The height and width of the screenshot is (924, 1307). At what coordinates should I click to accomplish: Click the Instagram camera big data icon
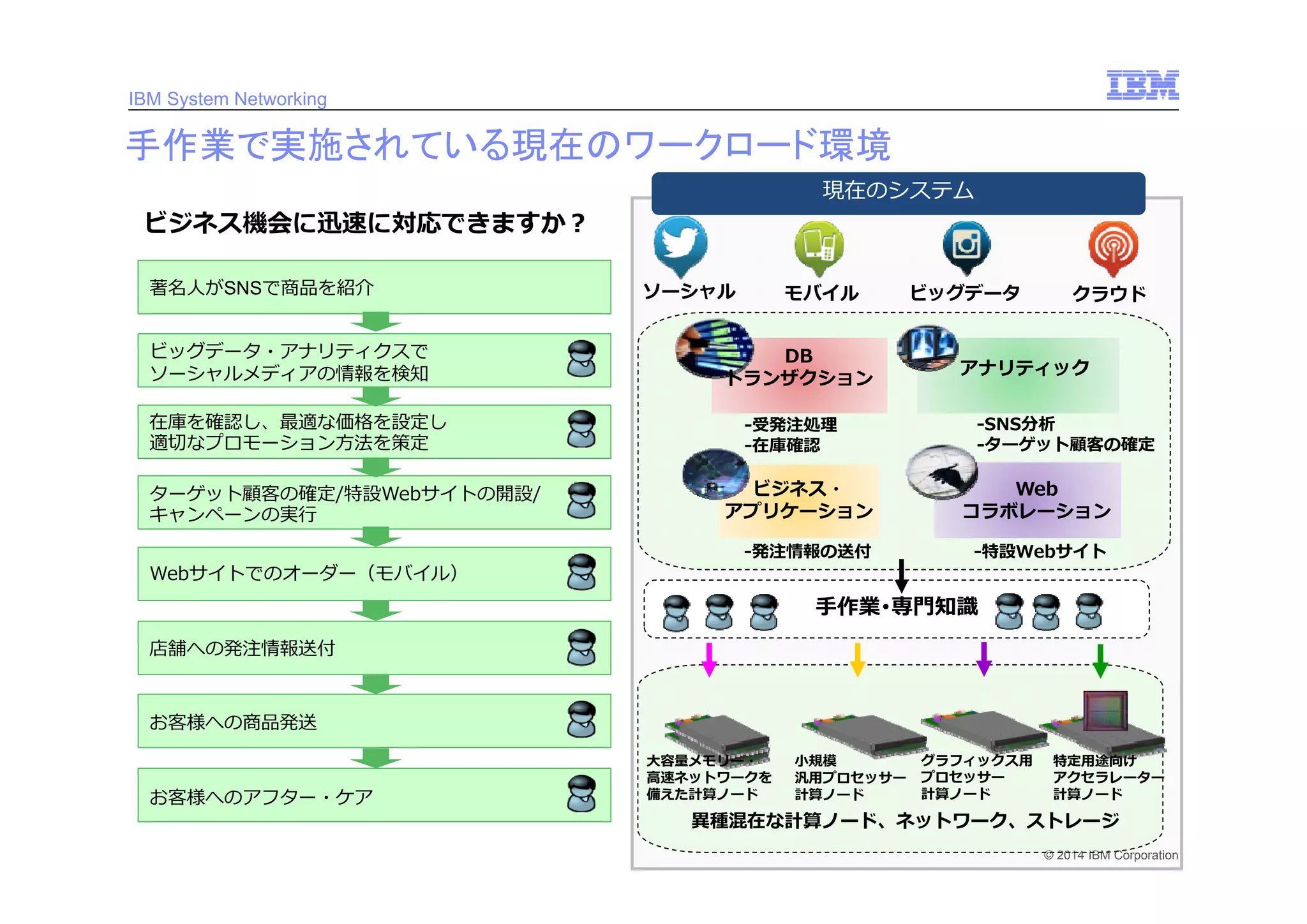pos(966,245)
